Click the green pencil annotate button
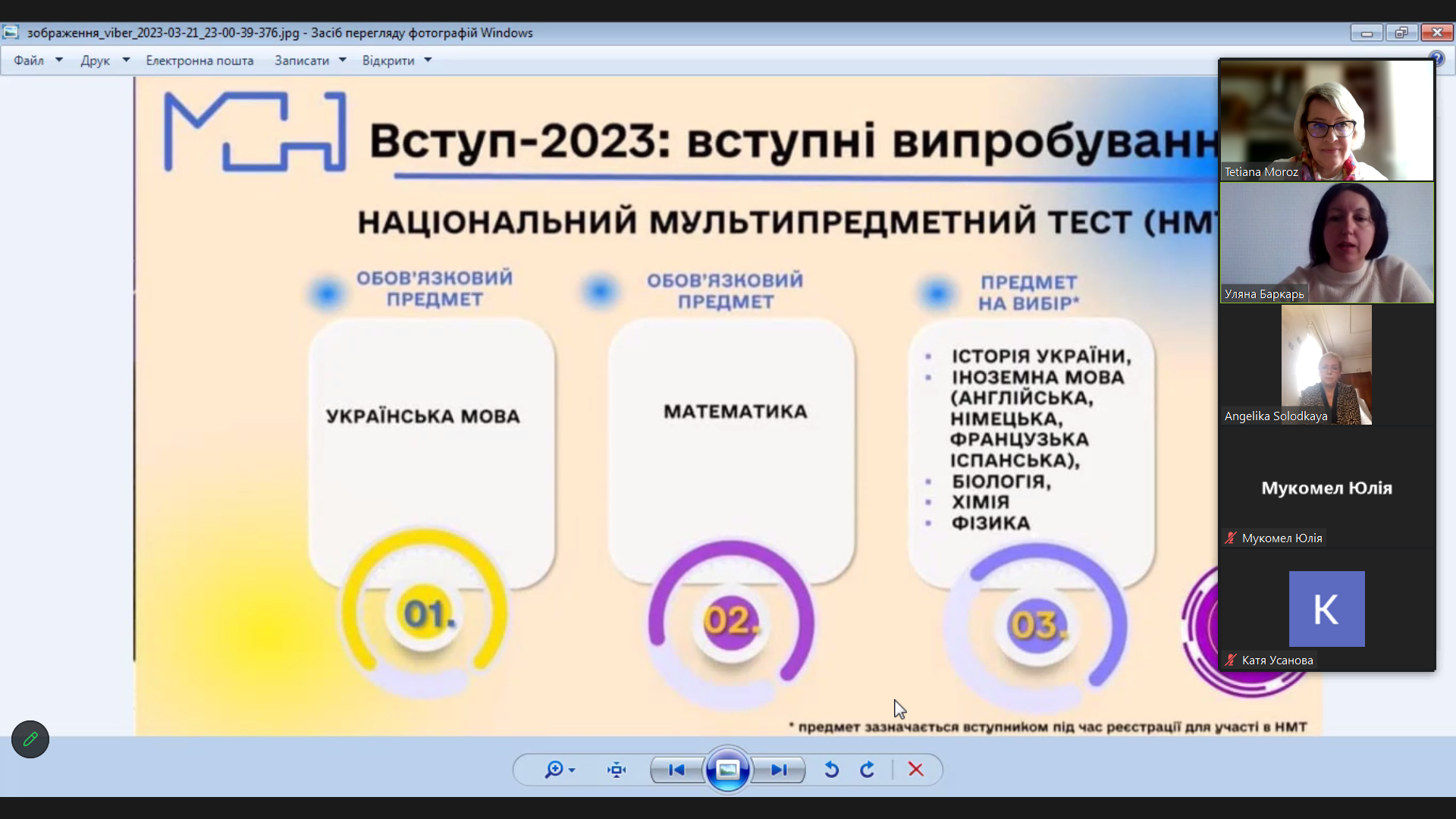The image size is (1456, 819). pyautogui.click(x=30, y=739)
